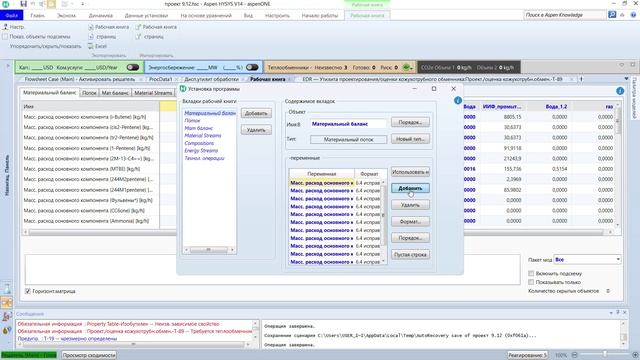Image resolution: width=640 pixels, height=360 pixels.
Task: Open the Мат баланс workbook tab
Action: pos(115,93)
